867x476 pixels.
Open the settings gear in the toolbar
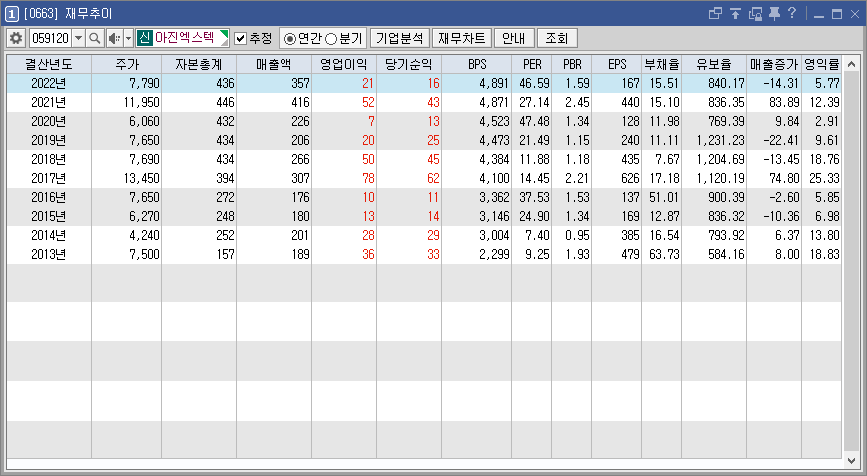(x=16, y=38)
